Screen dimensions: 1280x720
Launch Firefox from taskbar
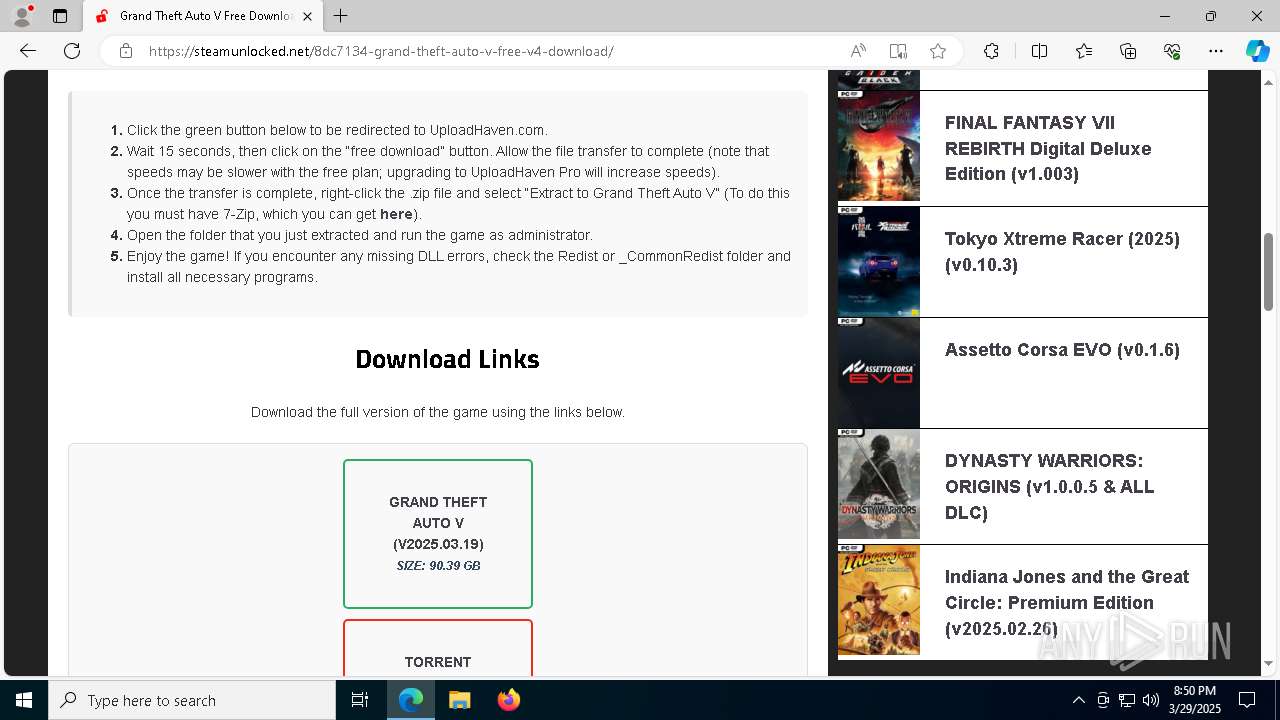[508, 700]
